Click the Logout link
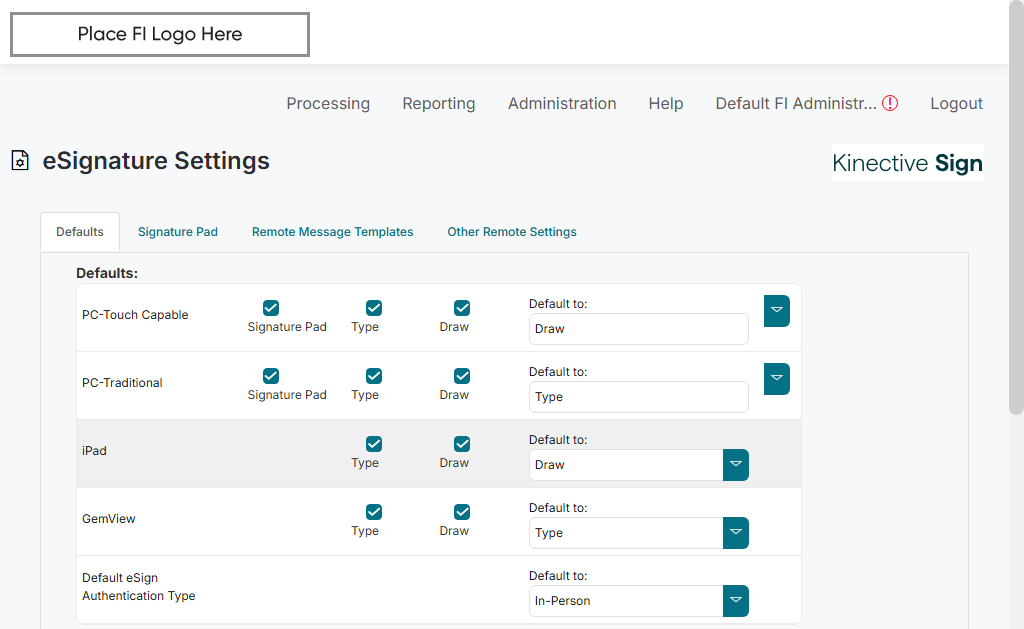The width and height of the screenshot is (1024, 629). pyautogui.click(x=956, y=103)
